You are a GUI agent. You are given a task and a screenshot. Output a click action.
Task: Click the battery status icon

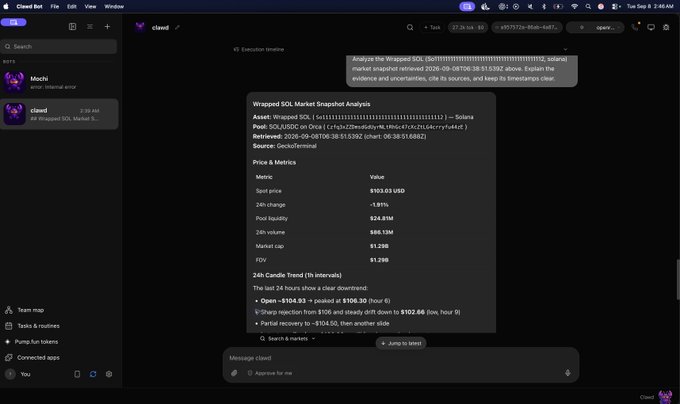tap(558, 7)
